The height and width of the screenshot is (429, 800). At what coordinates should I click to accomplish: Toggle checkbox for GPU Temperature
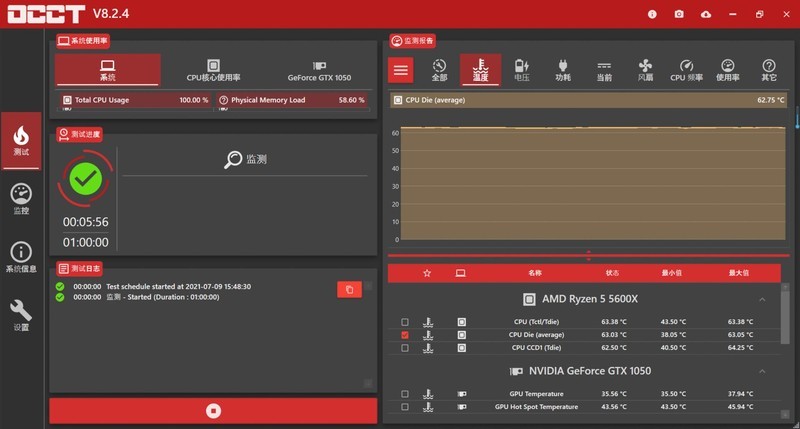pyautogui.click(x=405, y=394)
